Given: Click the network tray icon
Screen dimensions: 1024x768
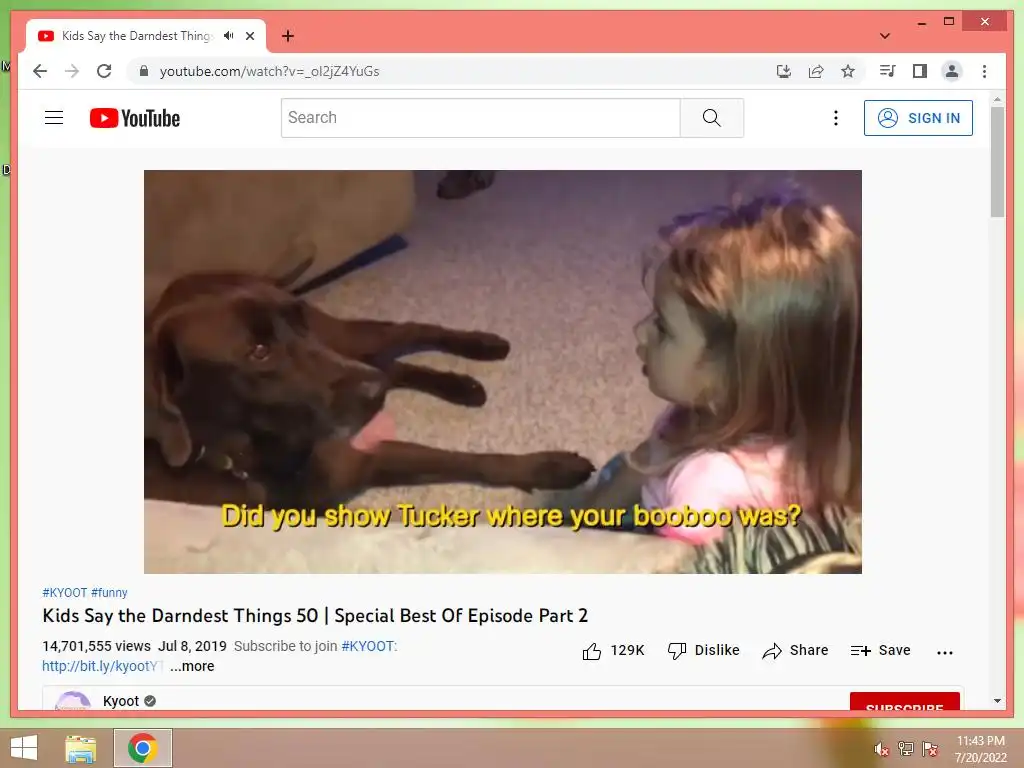Looking at the screenshot, I should coord(906,749).
